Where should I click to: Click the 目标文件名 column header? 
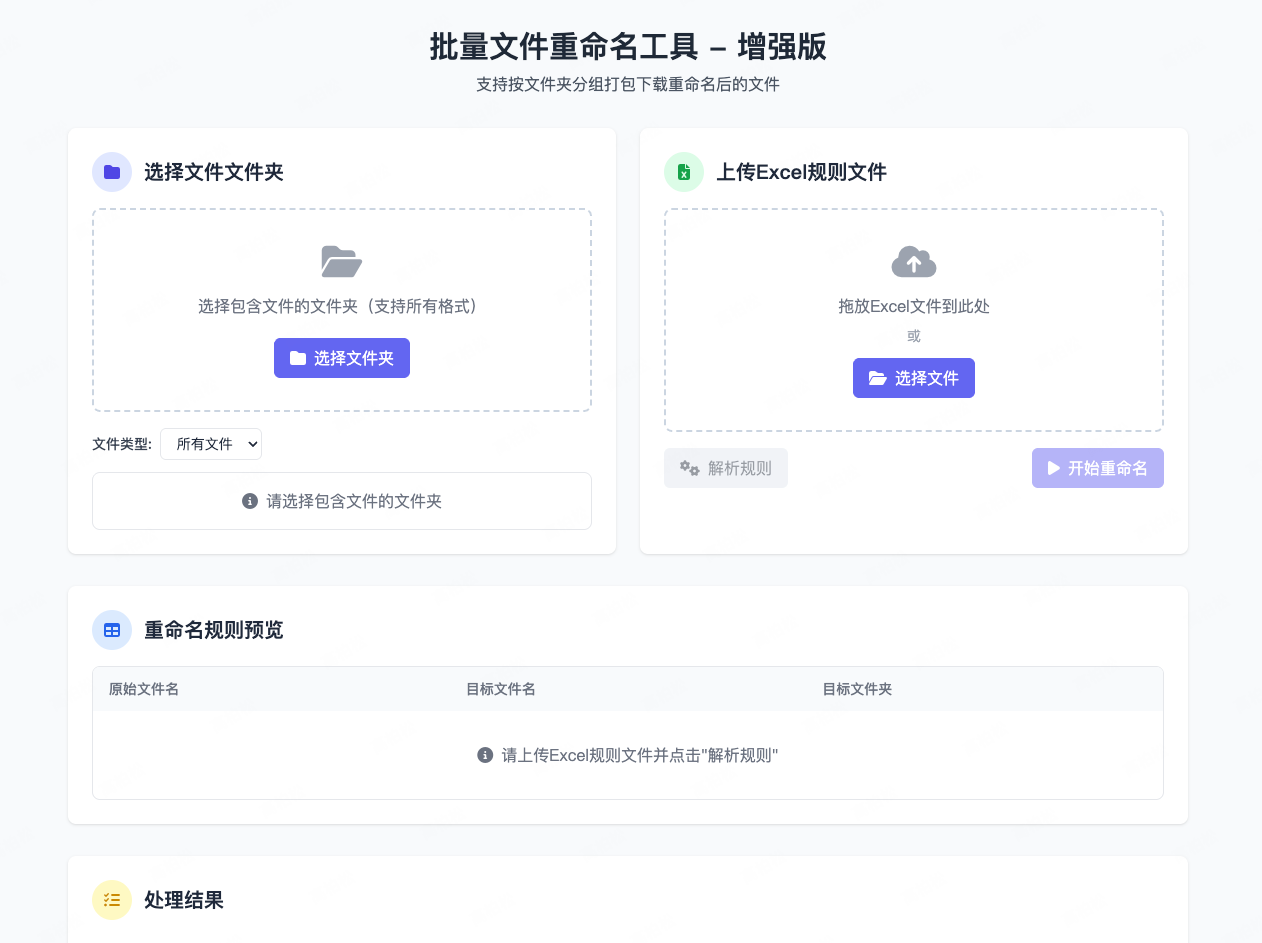(501, 689)
